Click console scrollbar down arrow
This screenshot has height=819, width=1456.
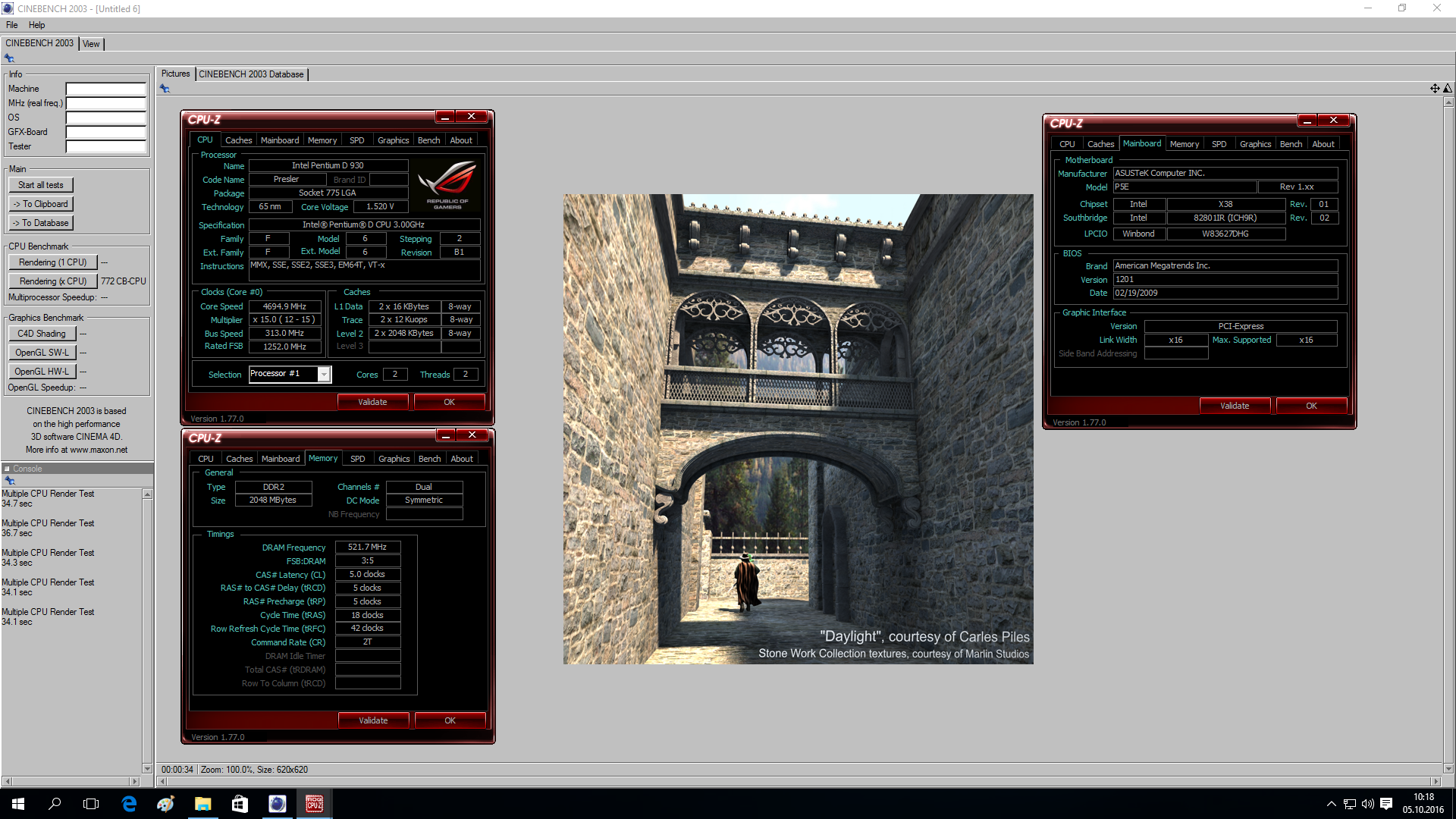tap(147, 768)
